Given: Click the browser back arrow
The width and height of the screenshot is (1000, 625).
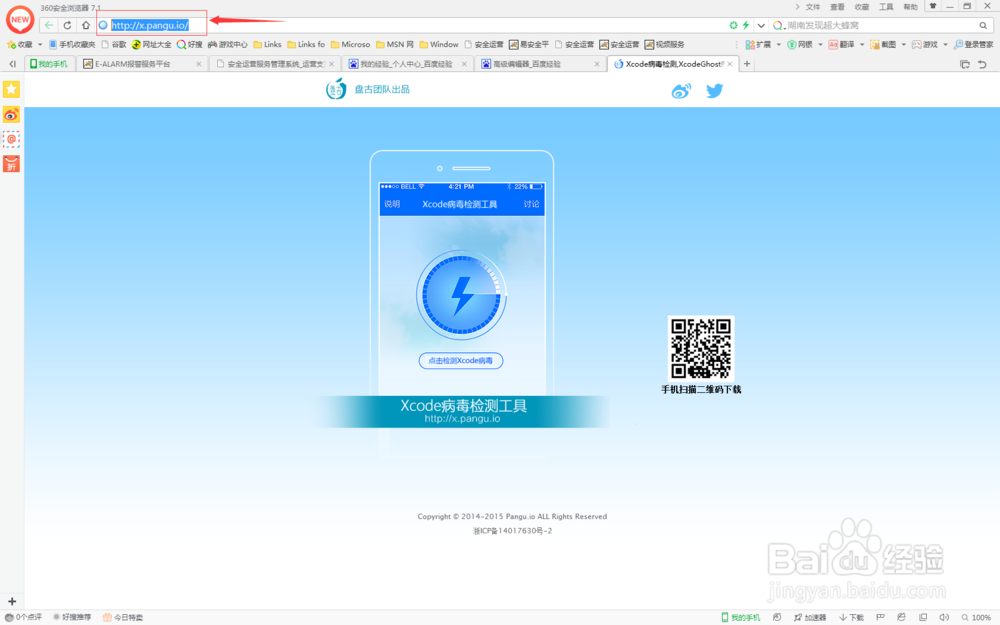Looking at the screenshot, I should pyautogui.click(x=49, y=26).
